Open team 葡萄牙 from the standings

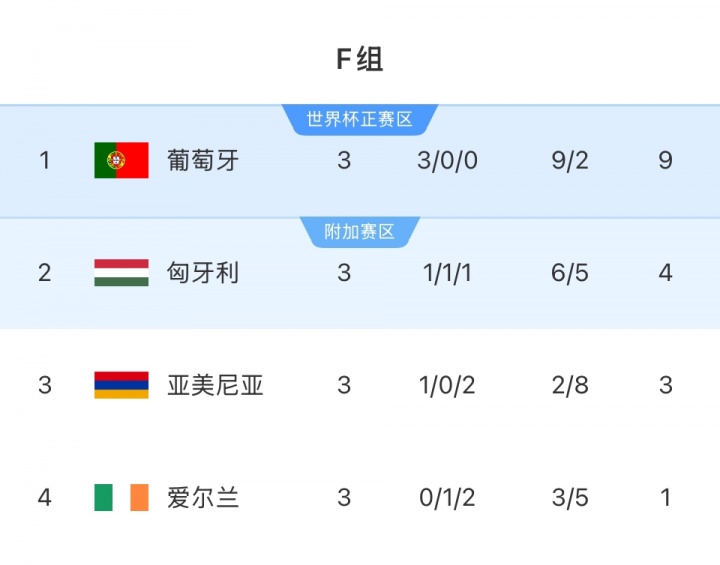[x=203, y=160]
